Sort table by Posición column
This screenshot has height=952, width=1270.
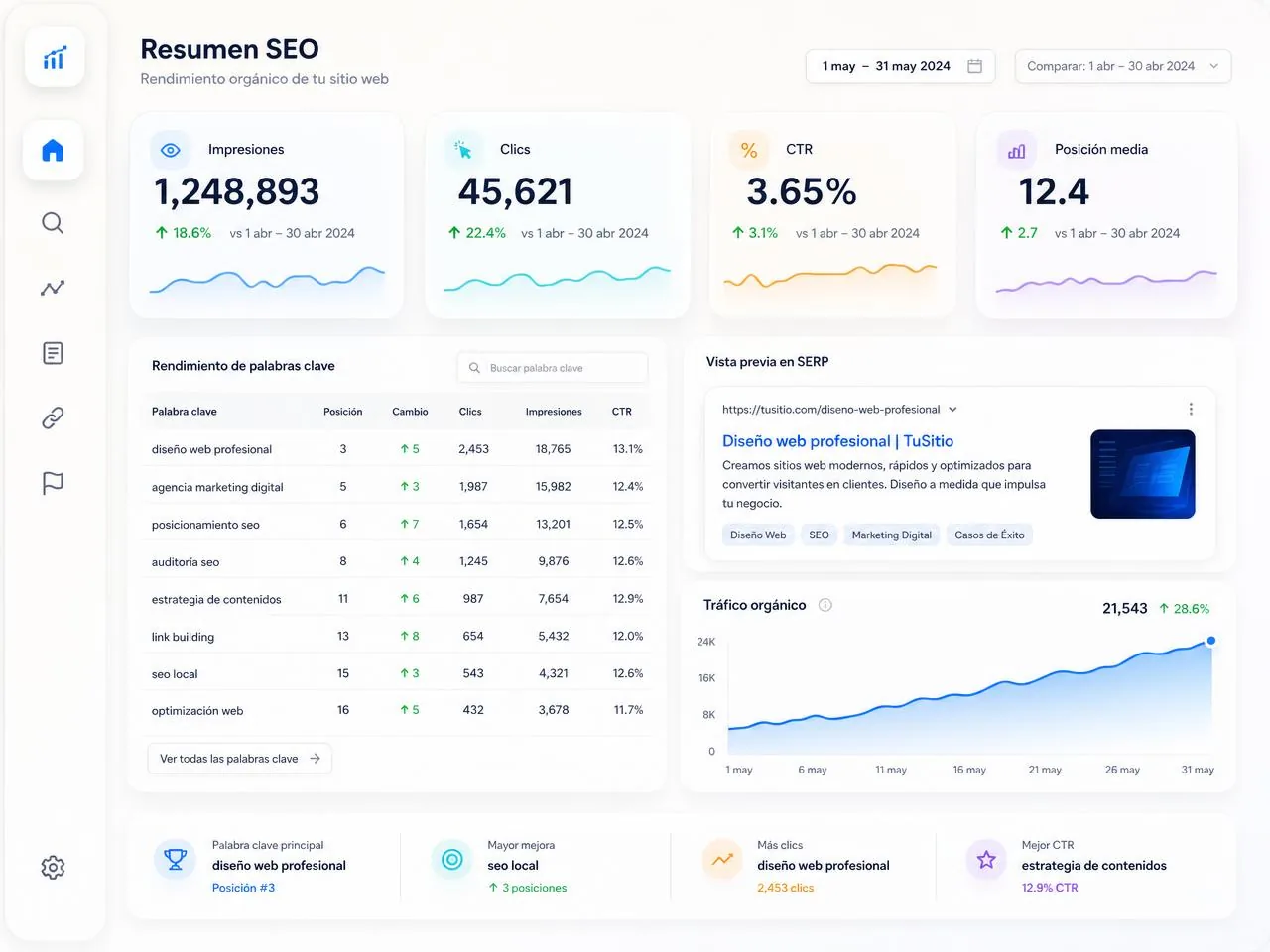pos(342,412)
